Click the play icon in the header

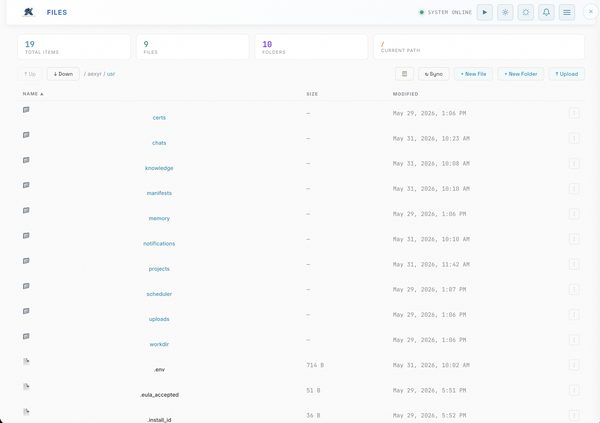pos(484,12)
